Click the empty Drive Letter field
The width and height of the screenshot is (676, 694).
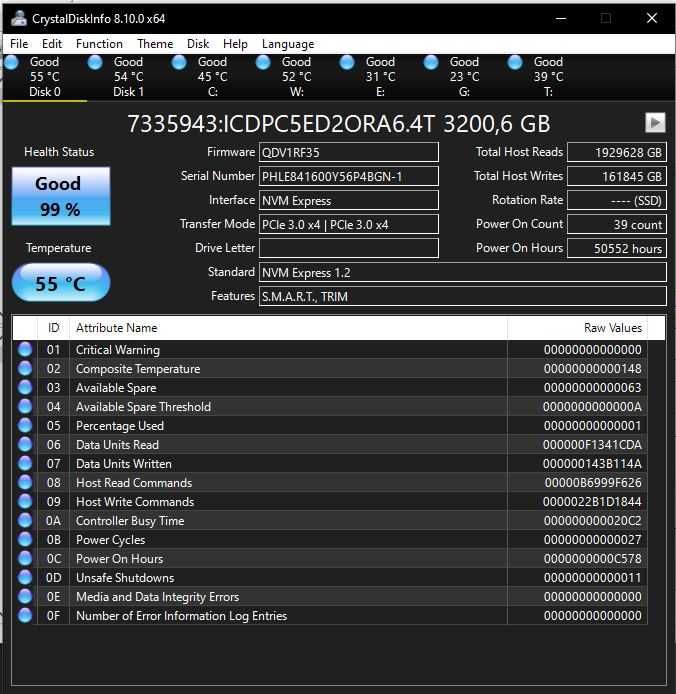point(349,248)
